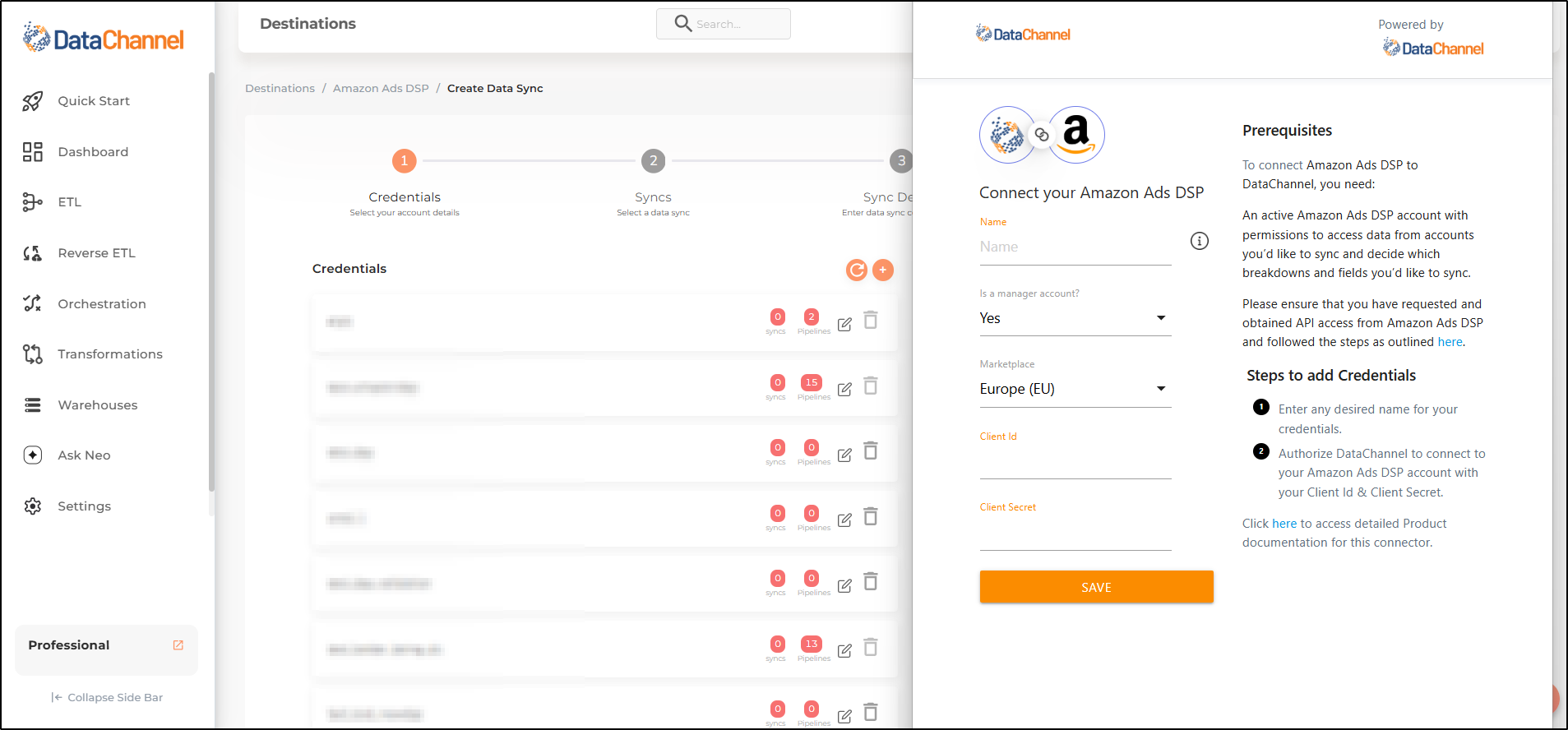The image size is (1568, 730).
Task: Delete the first credential row
Action: [x=871, y=320]
